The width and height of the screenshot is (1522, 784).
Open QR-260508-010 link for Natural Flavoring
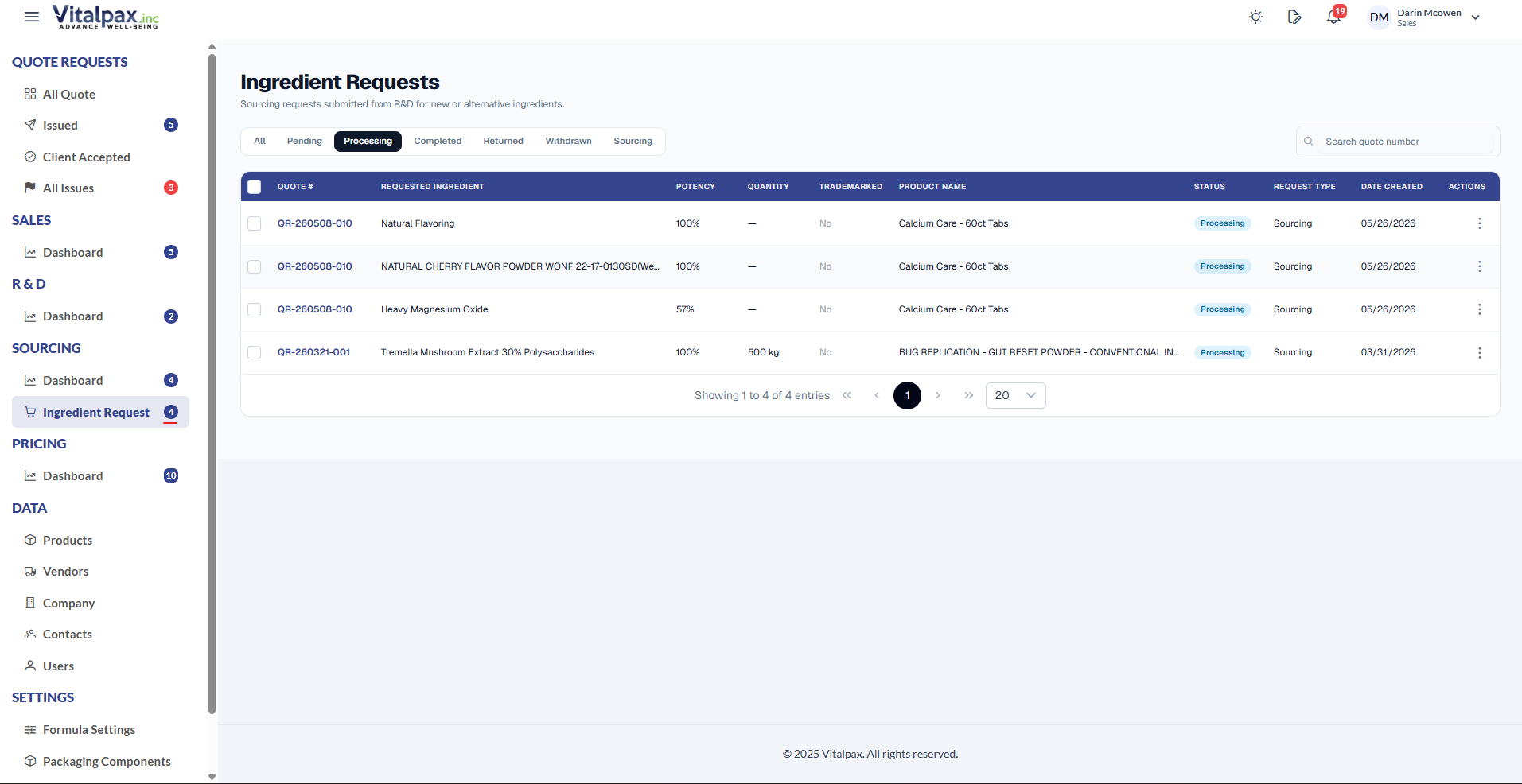tap(314, 223)
